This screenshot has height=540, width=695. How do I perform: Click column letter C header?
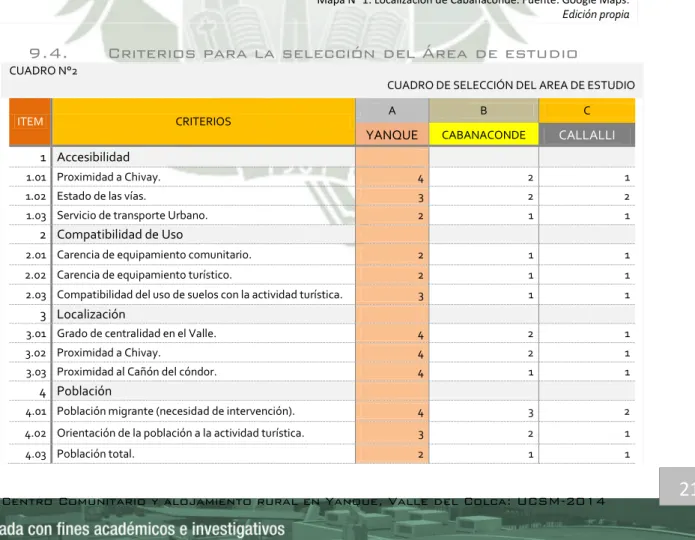[x=587, y=110]
